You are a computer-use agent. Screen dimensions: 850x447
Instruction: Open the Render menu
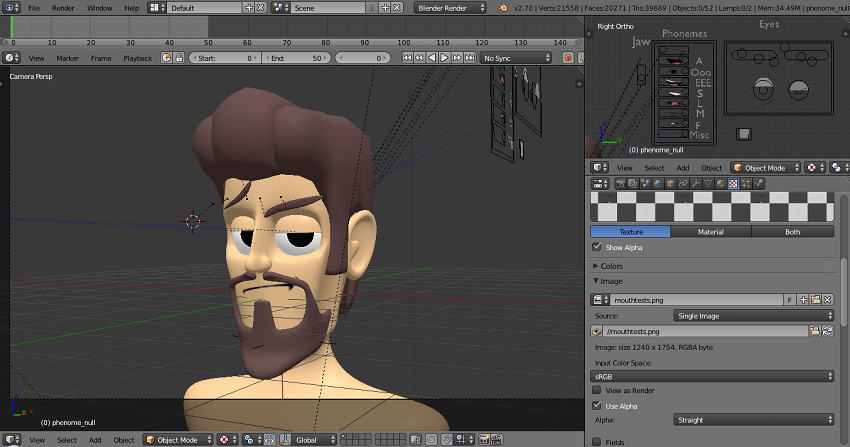(x=63, y=8)
